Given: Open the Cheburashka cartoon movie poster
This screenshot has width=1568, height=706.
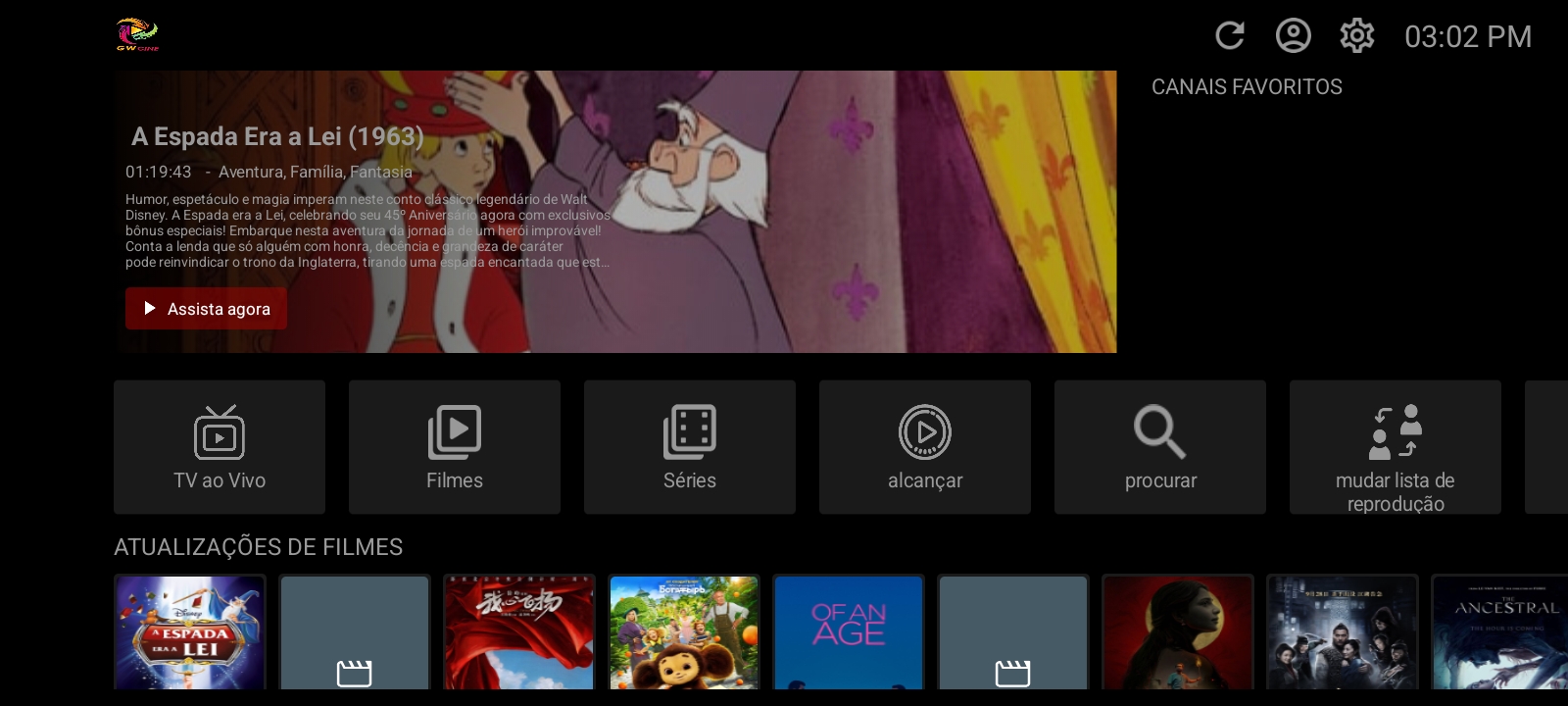Looking at the screenshot, I should pyautogui.click(x=684, y=632).
